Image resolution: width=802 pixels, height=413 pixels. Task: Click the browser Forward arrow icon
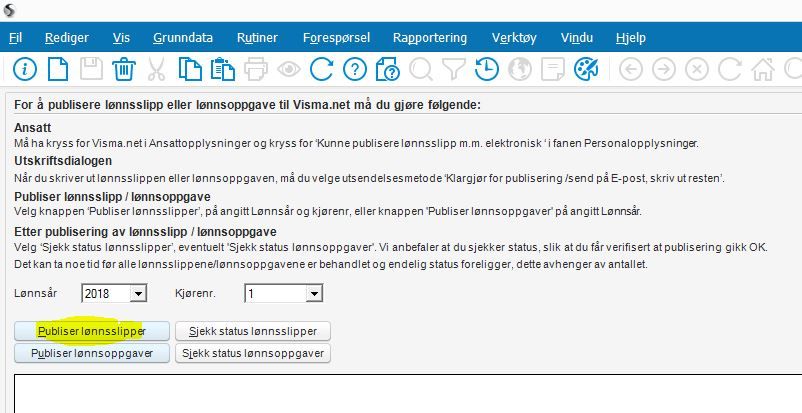point(664,69)
